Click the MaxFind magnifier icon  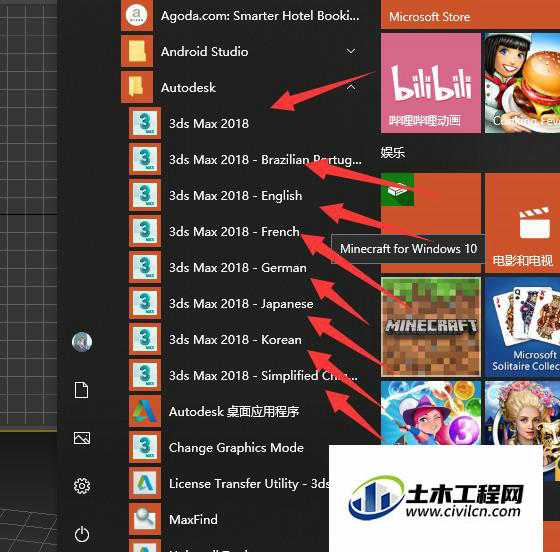(x=145, y=519)
